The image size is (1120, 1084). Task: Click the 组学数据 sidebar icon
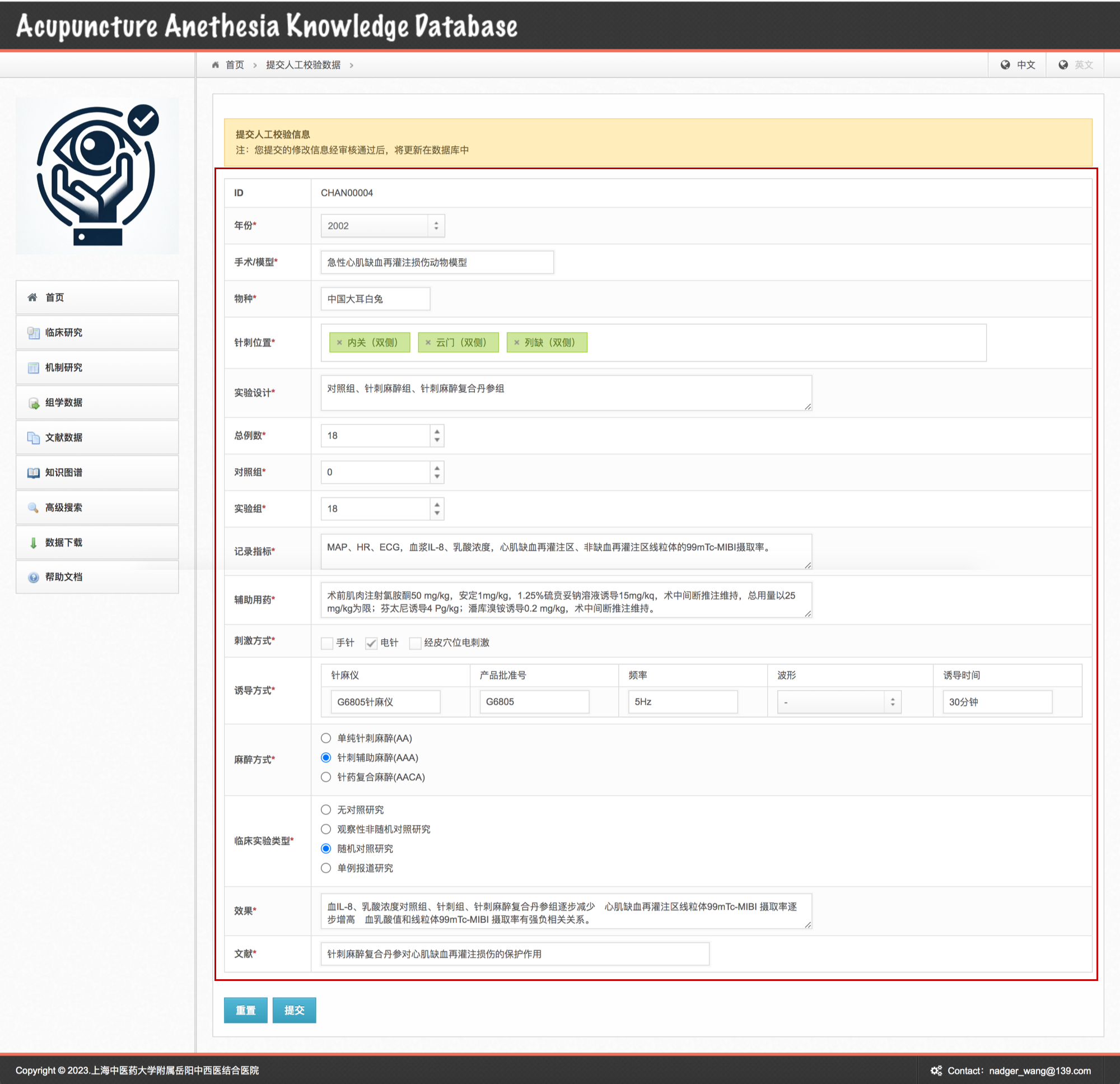[34, 403]
